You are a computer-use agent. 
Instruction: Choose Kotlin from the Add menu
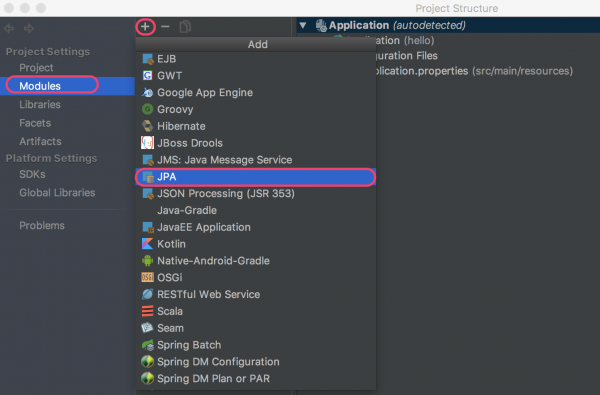[256, 244]
